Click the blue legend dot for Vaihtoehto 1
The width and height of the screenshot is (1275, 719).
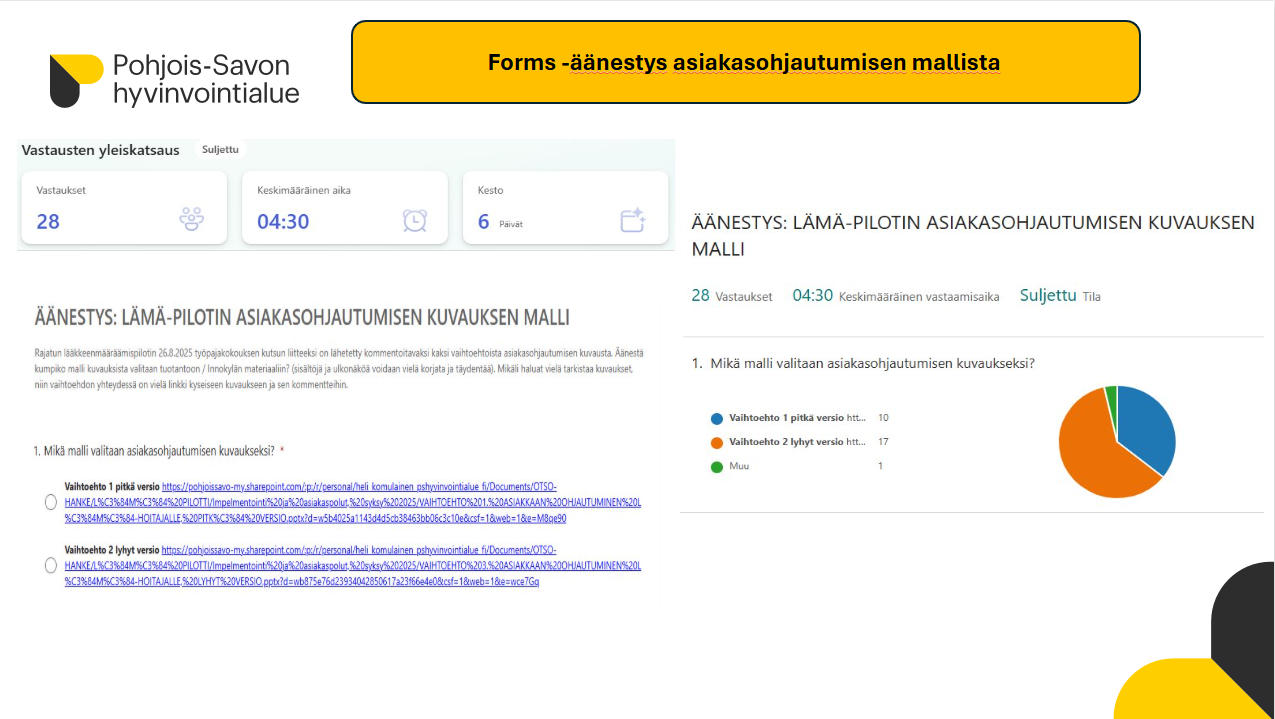point(716,418)
